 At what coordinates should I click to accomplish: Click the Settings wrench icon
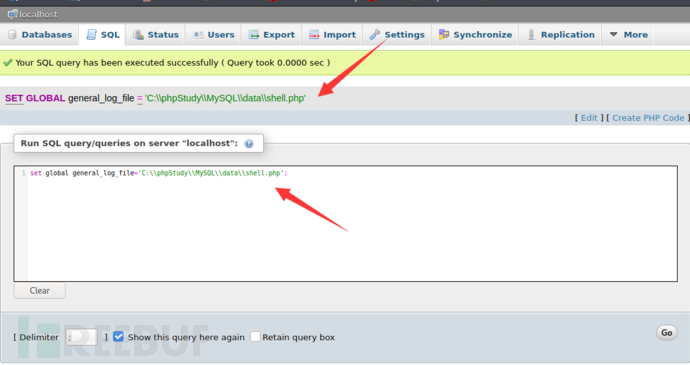click(374, 35)
